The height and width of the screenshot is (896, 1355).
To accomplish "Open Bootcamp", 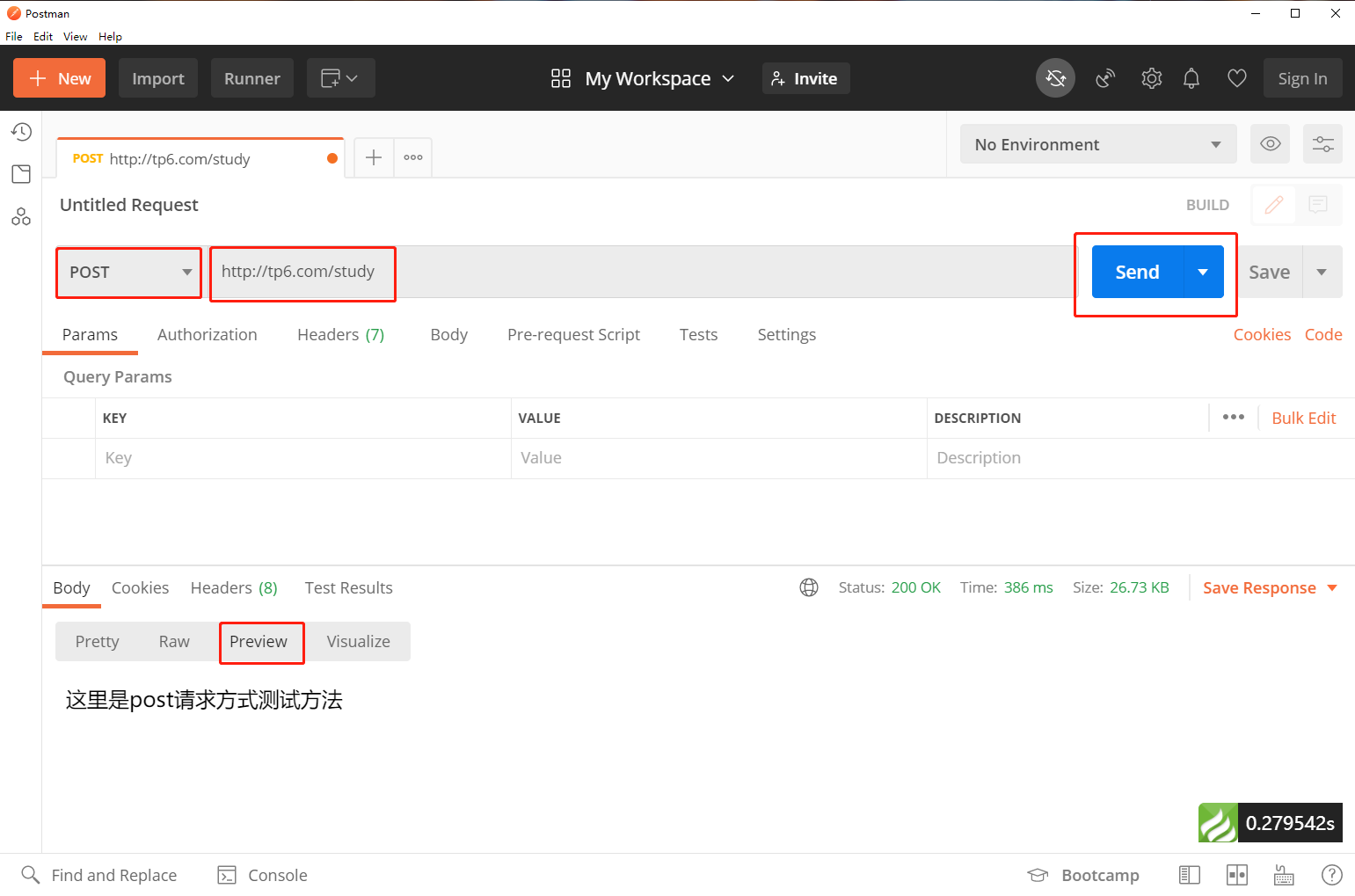I will tap(1082, 875).
